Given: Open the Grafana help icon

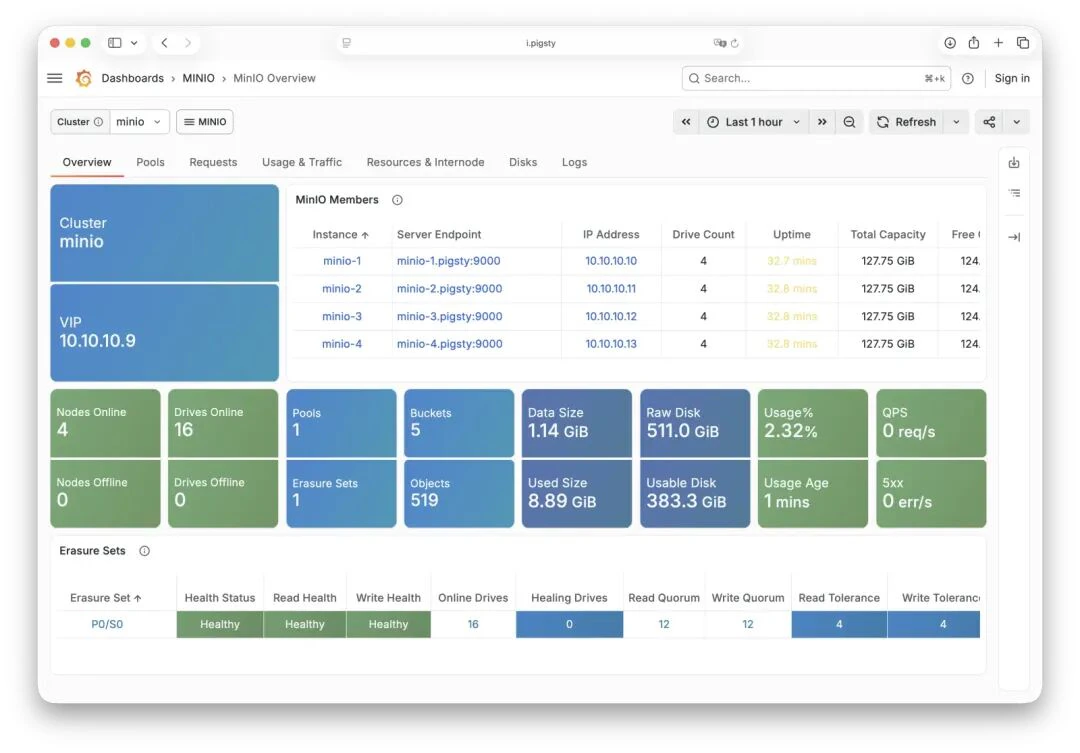Looking at the screenshot, I should point(968,79).
